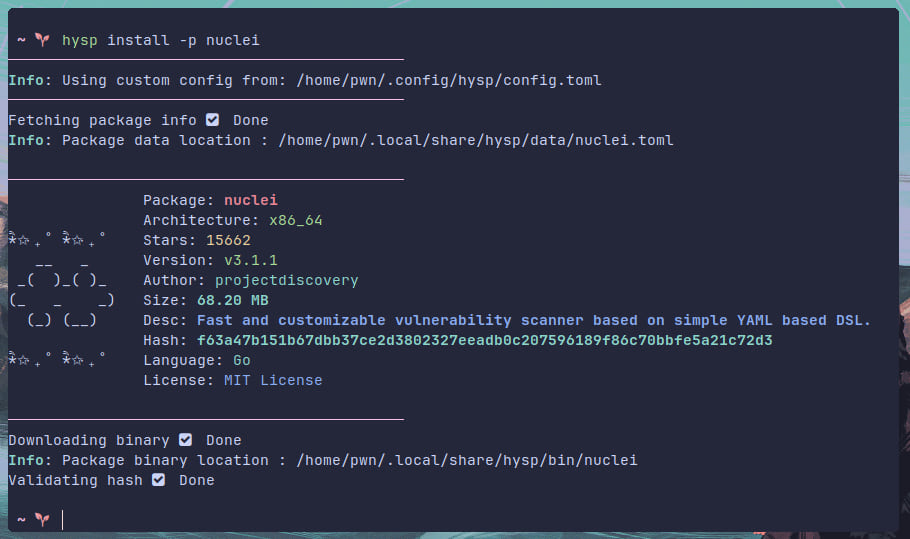This screenshot has width=910, height=539.
Task: Click the checkmark after Downloading binary
Action: coord(185,440)
